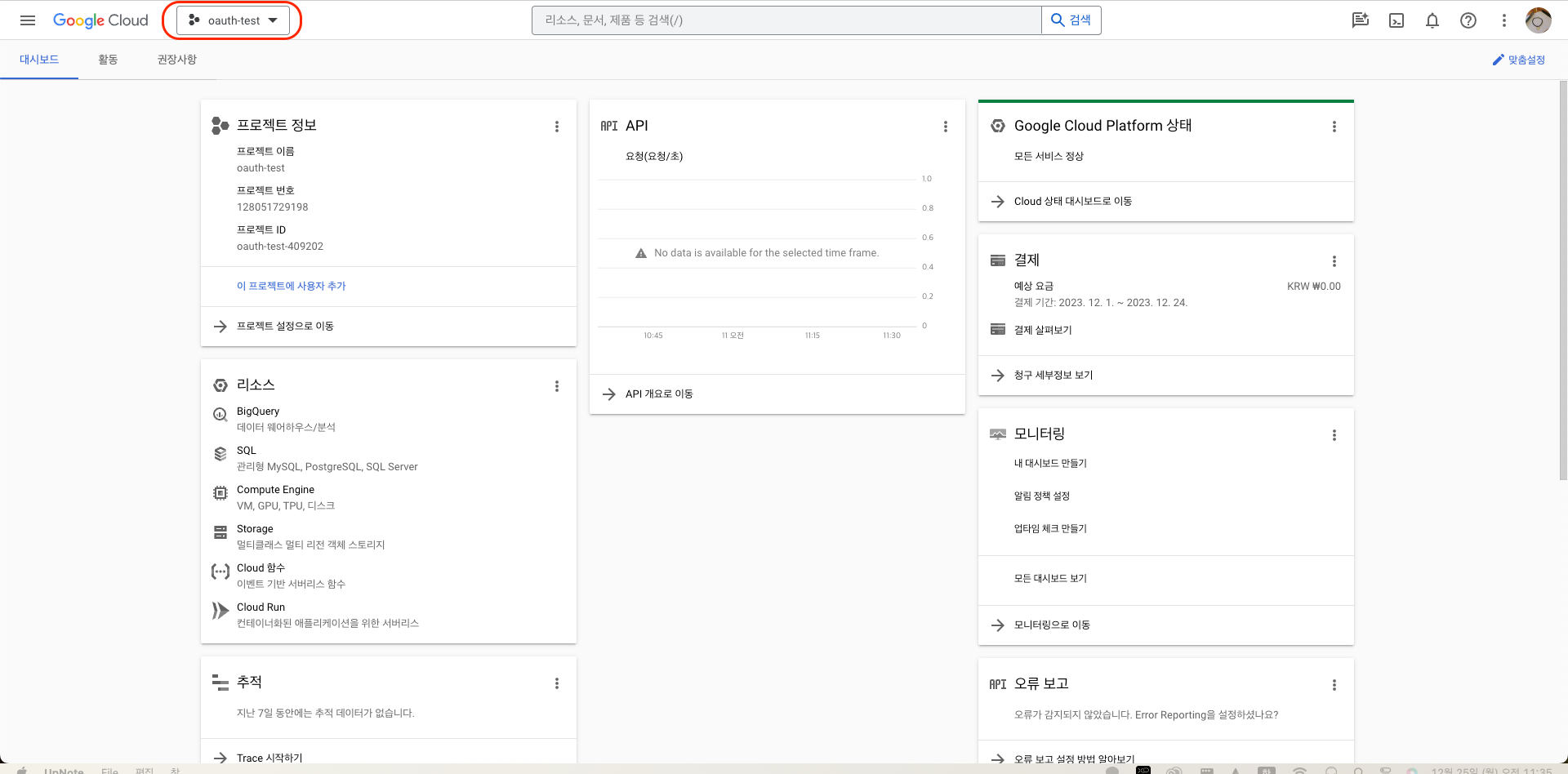This screenshot has width=1568, height=774.
Task: Switch to the 대시보드 tab
Action: click(x=39, y=60)
